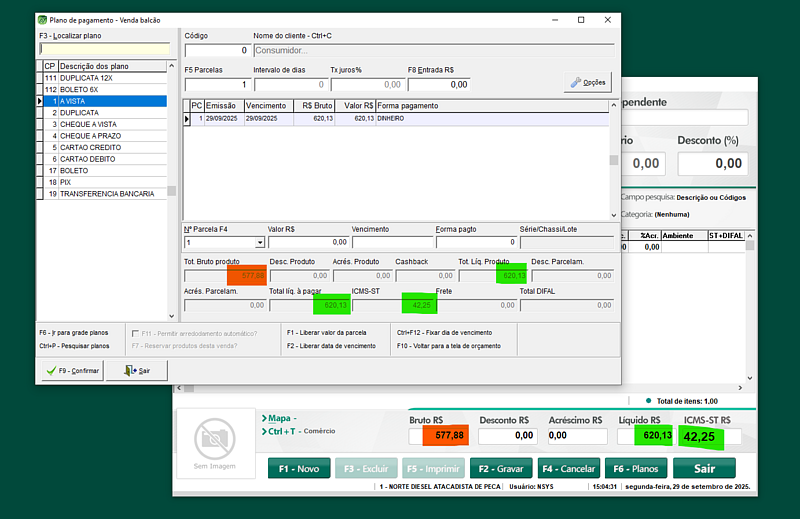Click F2 - Gravar button
This screenshot has width=800, height=519.
tap(500, 468)
